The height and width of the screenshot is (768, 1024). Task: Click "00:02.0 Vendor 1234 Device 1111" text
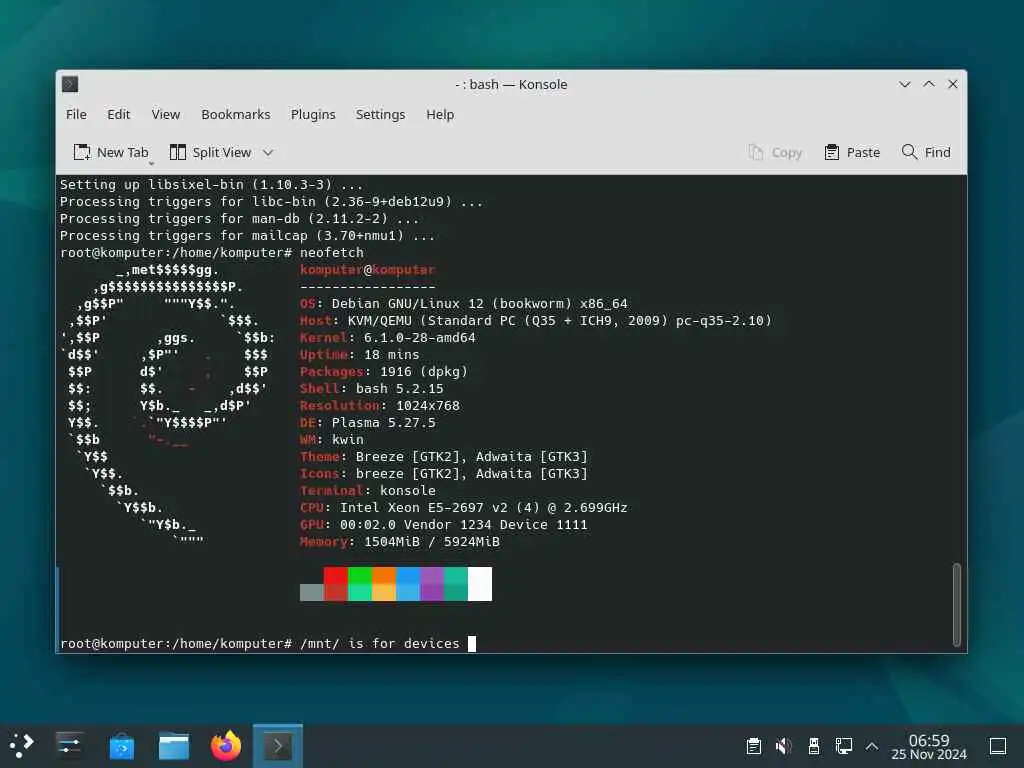click(464, 524)
